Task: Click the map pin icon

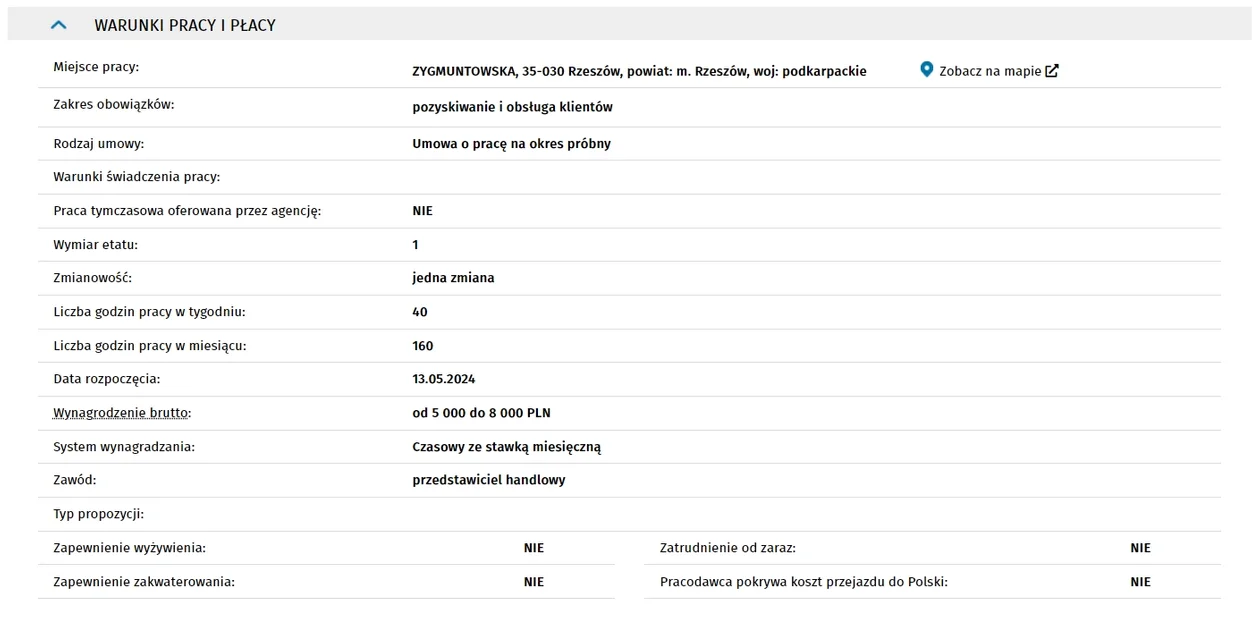Action: 926,70
